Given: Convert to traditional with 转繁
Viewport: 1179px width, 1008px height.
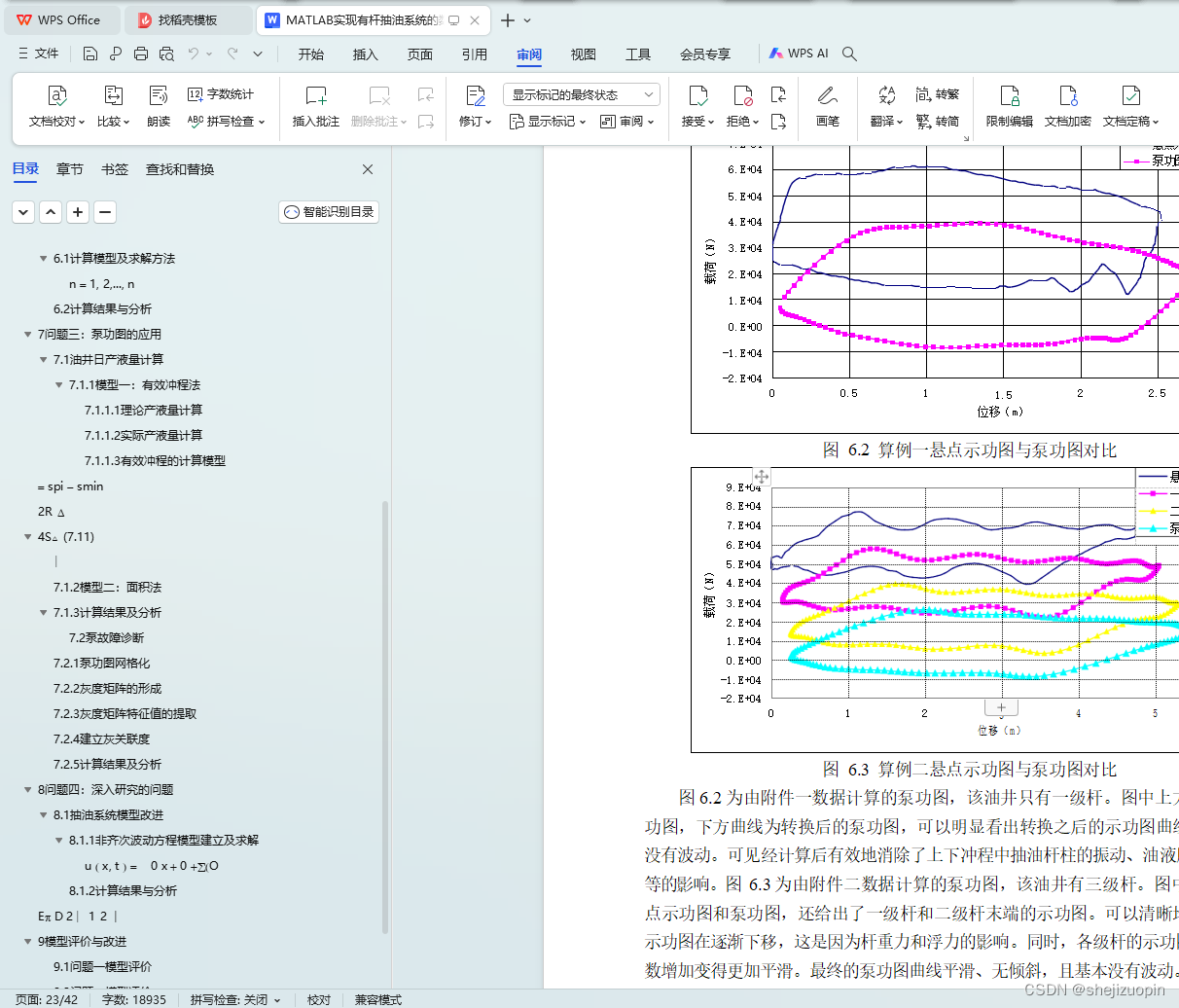Looking at the screenshot, I should 938,94.
